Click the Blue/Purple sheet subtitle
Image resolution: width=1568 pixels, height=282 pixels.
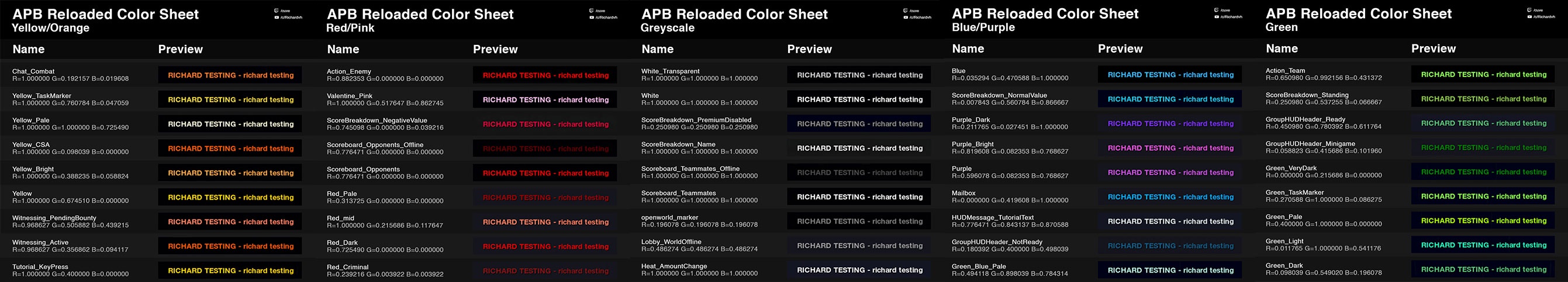983,27
